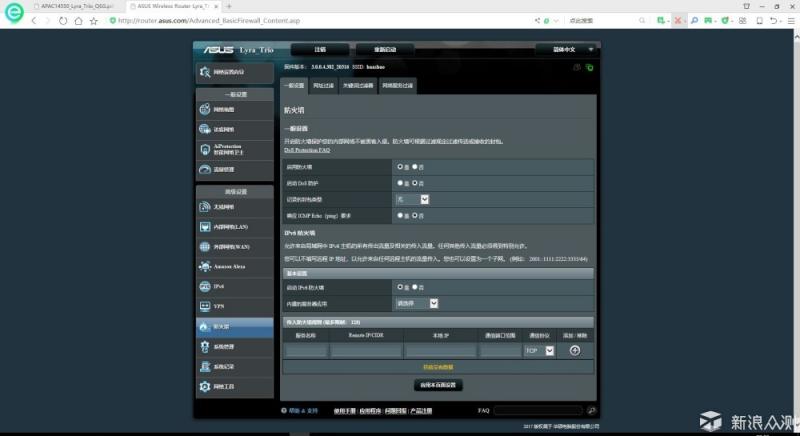Open Traffic Manager in the sidebar
This screenshot has height=436, width=800.
(x=235, y=169)
